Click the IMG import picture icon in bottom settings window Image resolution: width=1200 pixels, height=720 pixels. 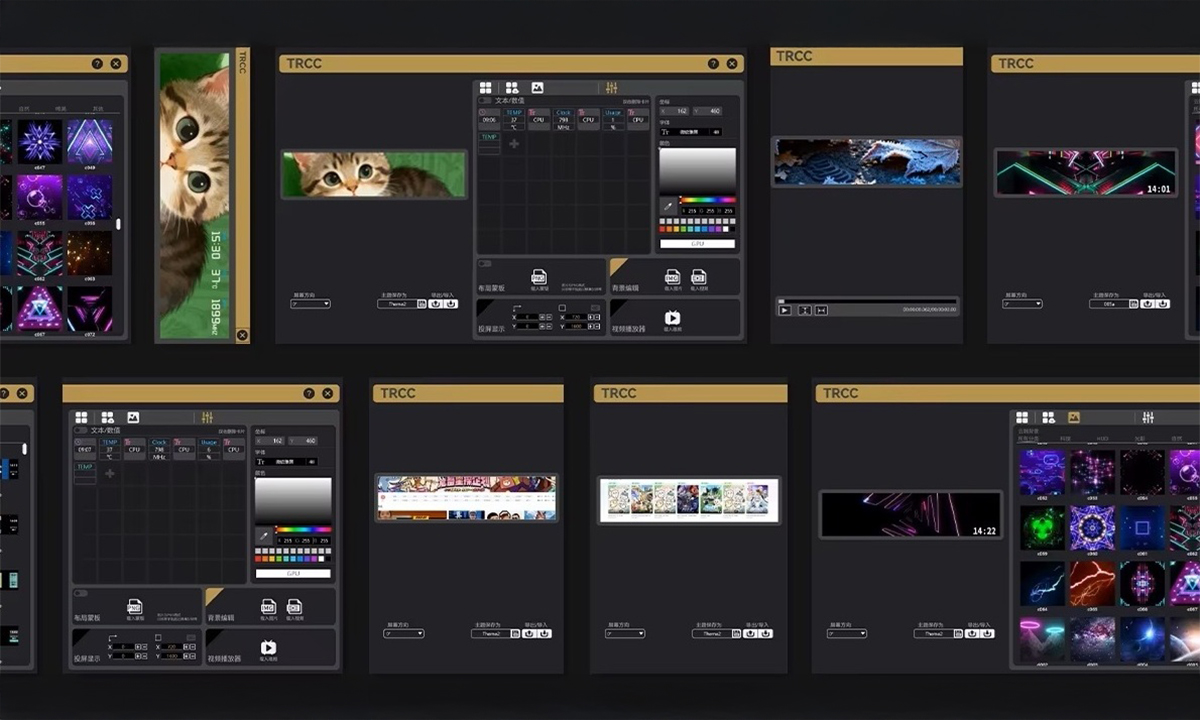coord(268,607)
